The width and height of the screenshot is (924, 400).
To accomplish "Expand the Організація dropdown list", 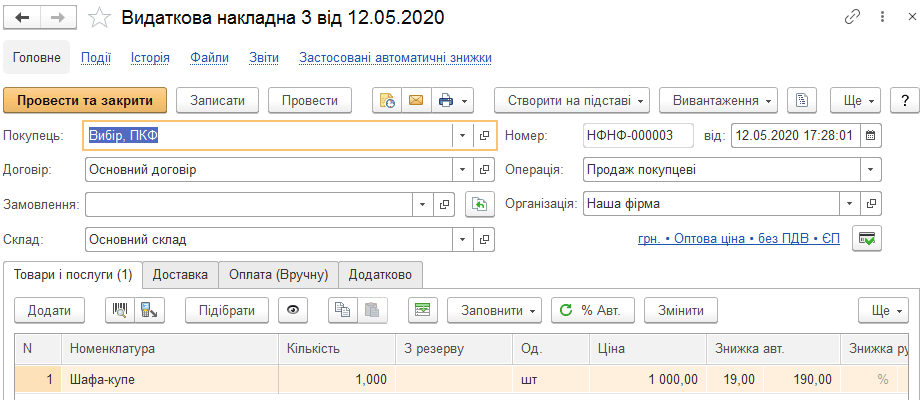I will (850, 204).
